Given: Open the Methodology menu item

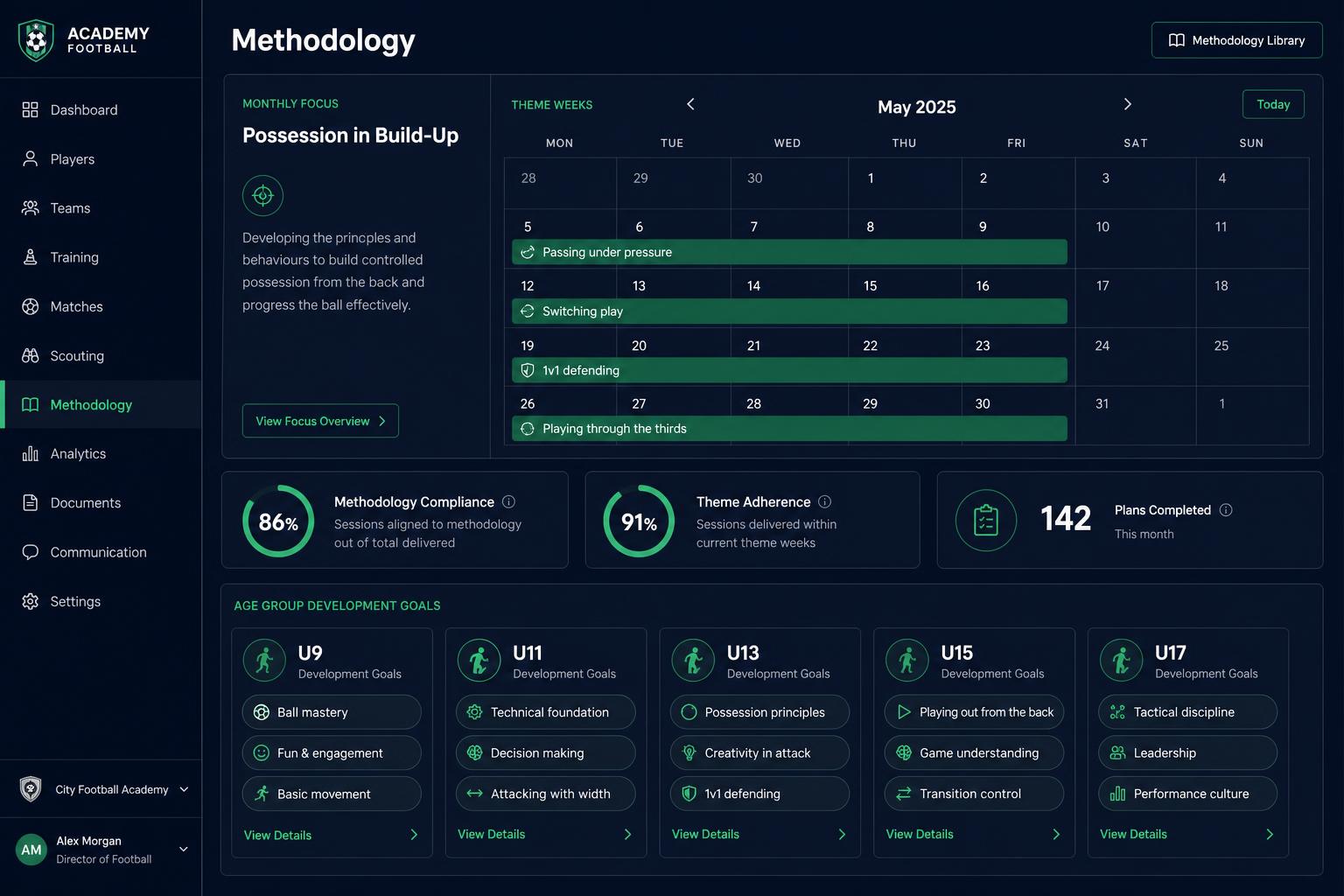Looking at the screenshot, I should pyautogui.click(x=101, y=404).
